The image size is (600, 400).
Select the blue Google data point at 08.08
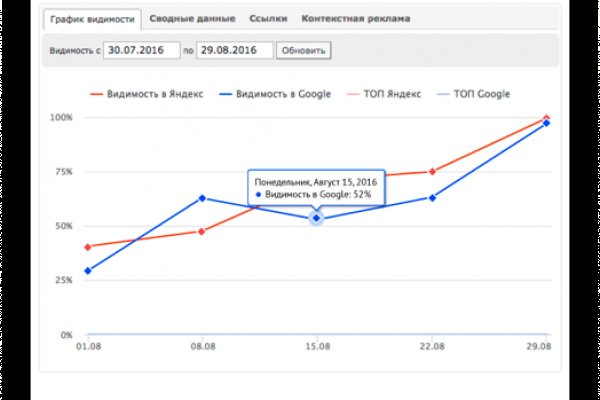[202, 198]
